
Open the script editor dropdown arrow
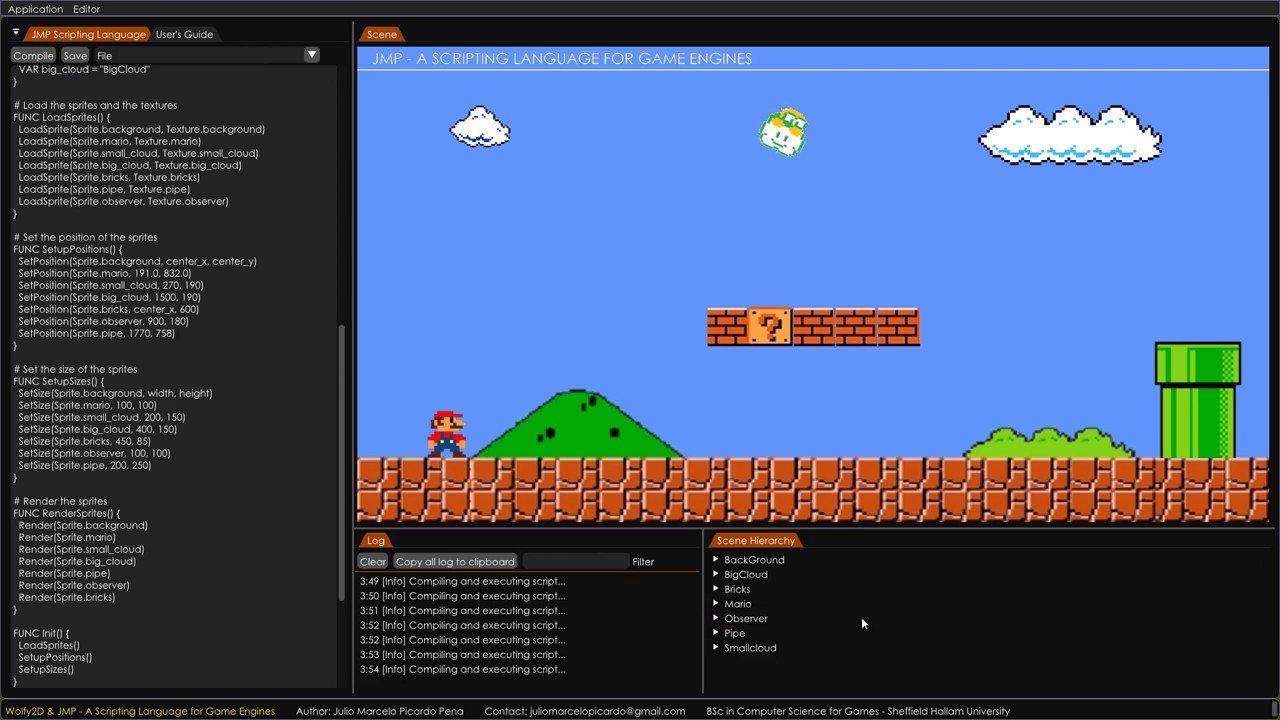312,55
